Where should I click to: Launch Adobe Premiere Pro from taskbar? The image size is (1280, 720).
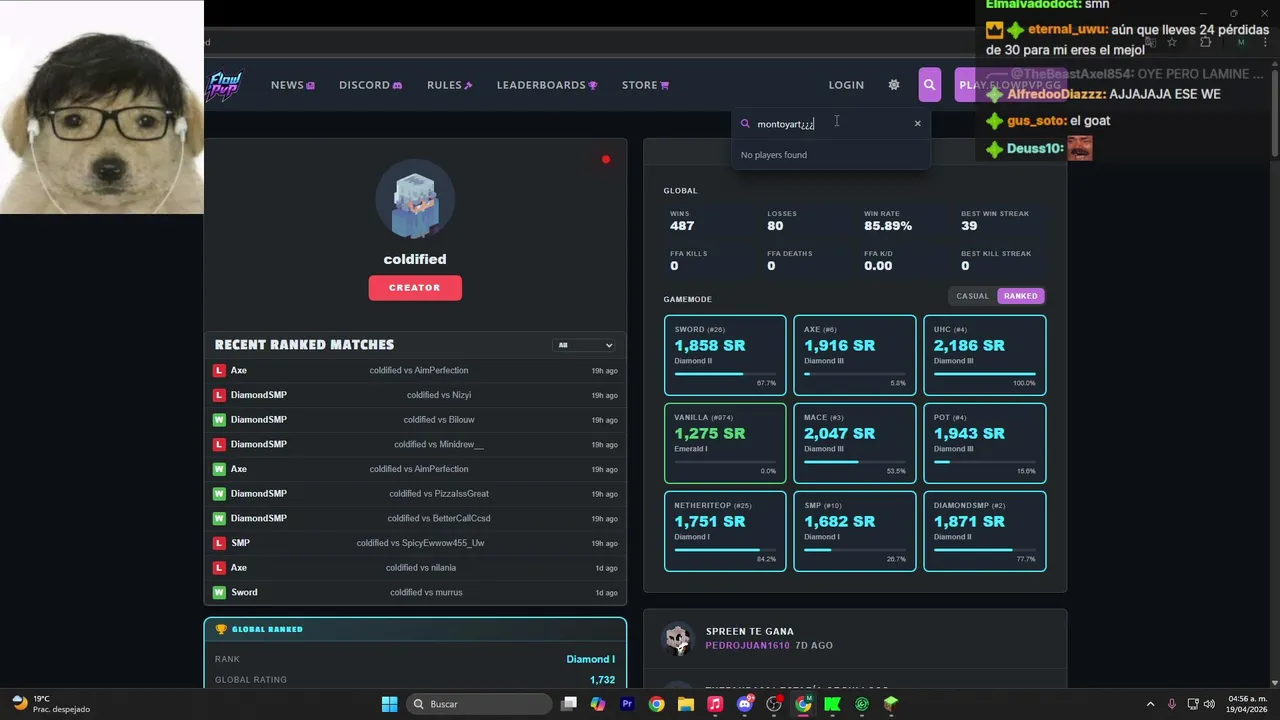(x=627, y=704)
